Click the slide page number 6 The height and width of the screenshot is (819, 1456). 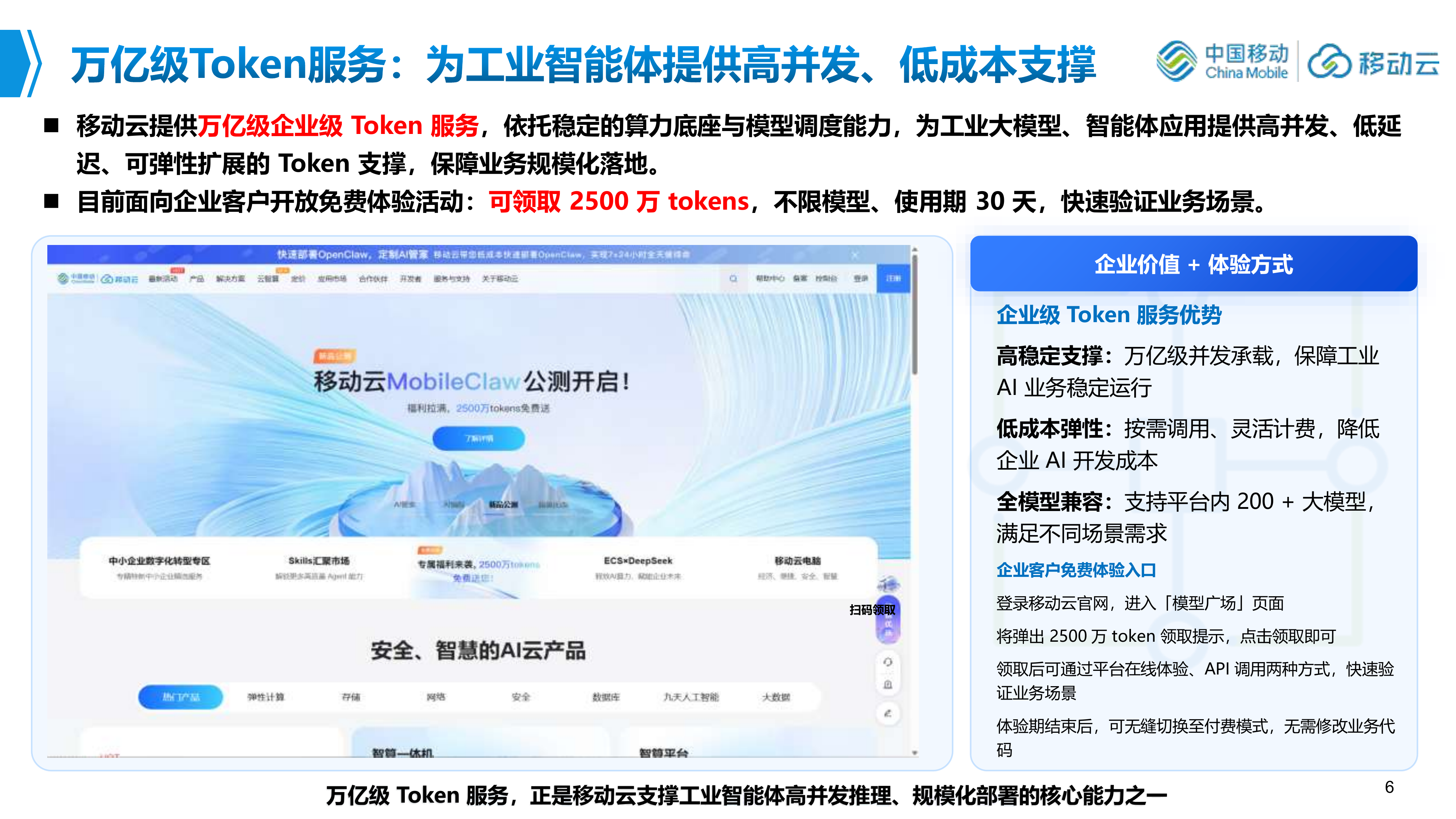[1389, 787]
